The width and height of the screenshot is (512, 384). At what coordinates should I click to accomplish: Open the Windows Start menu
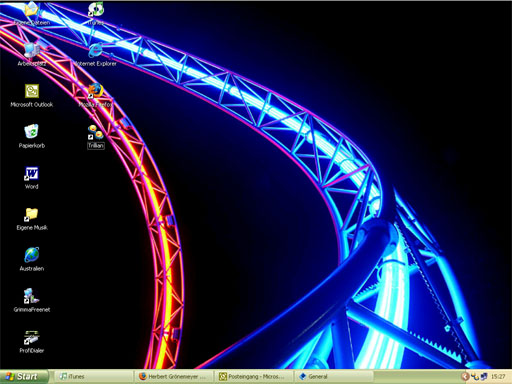pos(24,377)
